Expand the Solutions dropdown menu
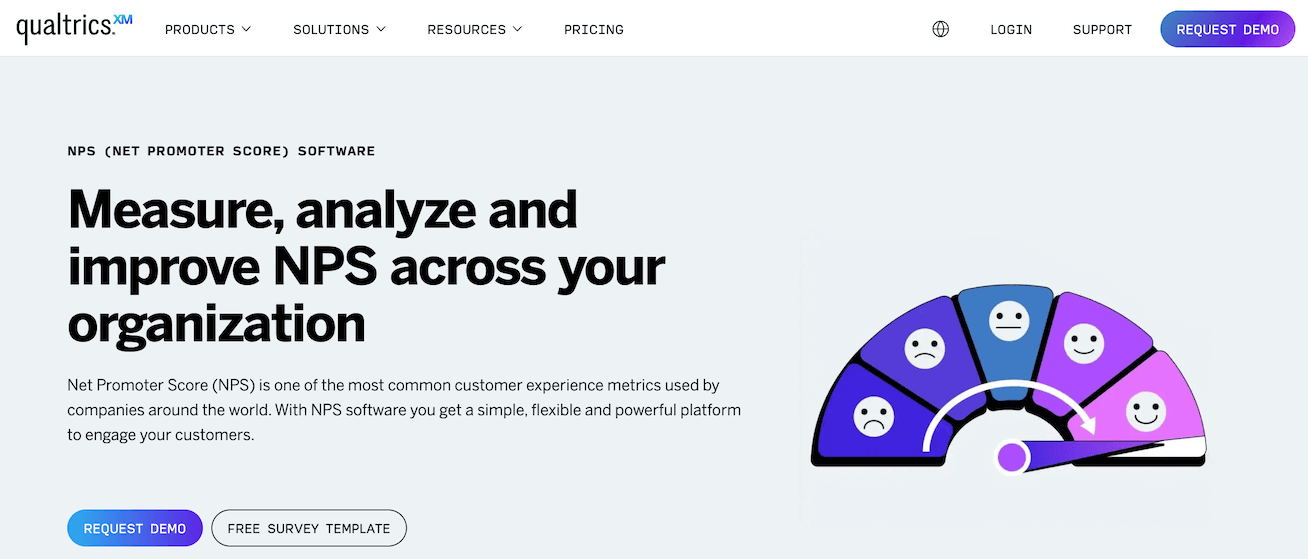The image size is (1308, 559). [x=339, y=29]
